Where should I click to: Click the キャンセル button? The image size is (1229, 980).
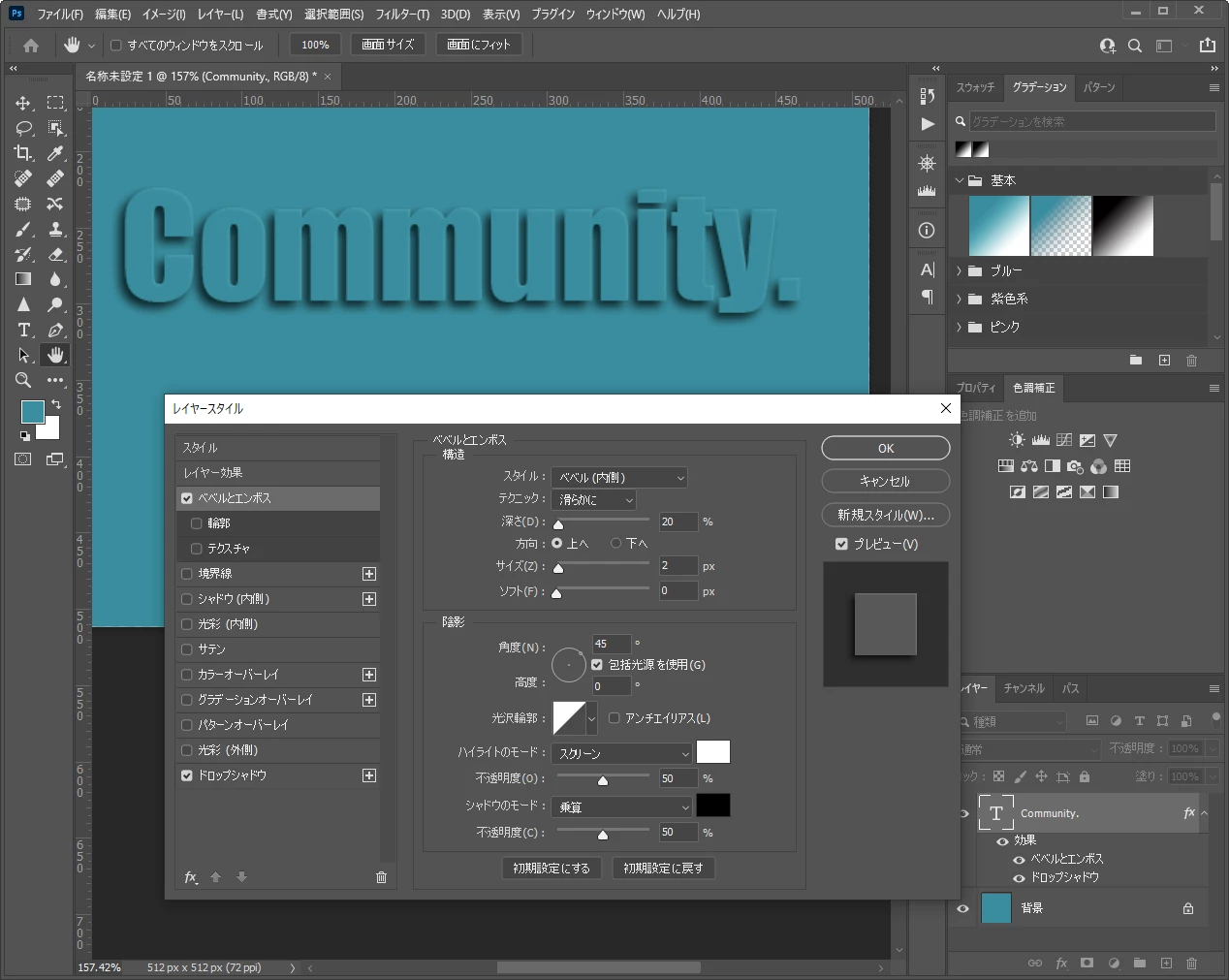886,481
